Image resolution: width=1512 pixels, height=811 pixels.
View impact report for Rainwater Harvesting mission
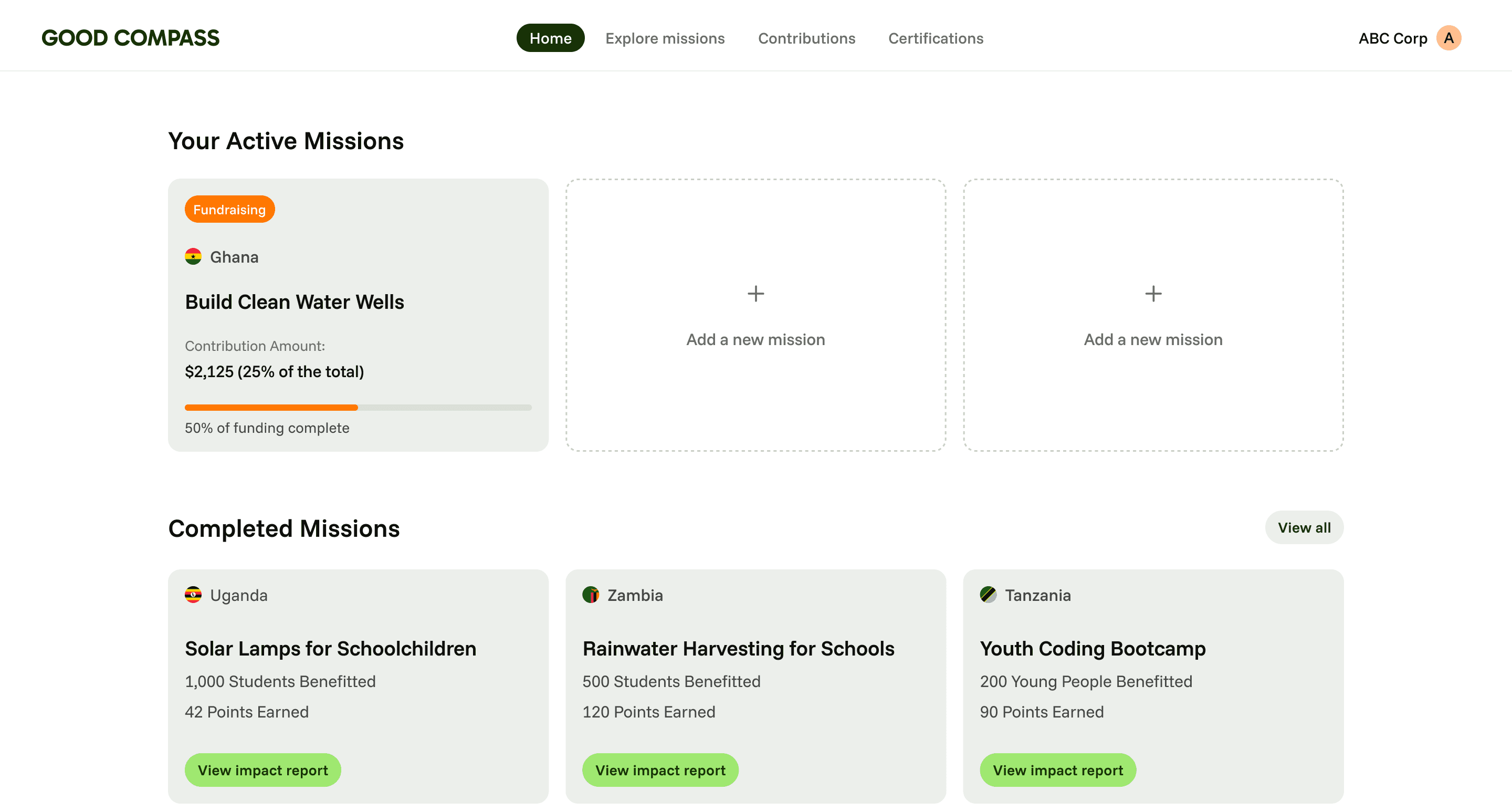point(660,770)
